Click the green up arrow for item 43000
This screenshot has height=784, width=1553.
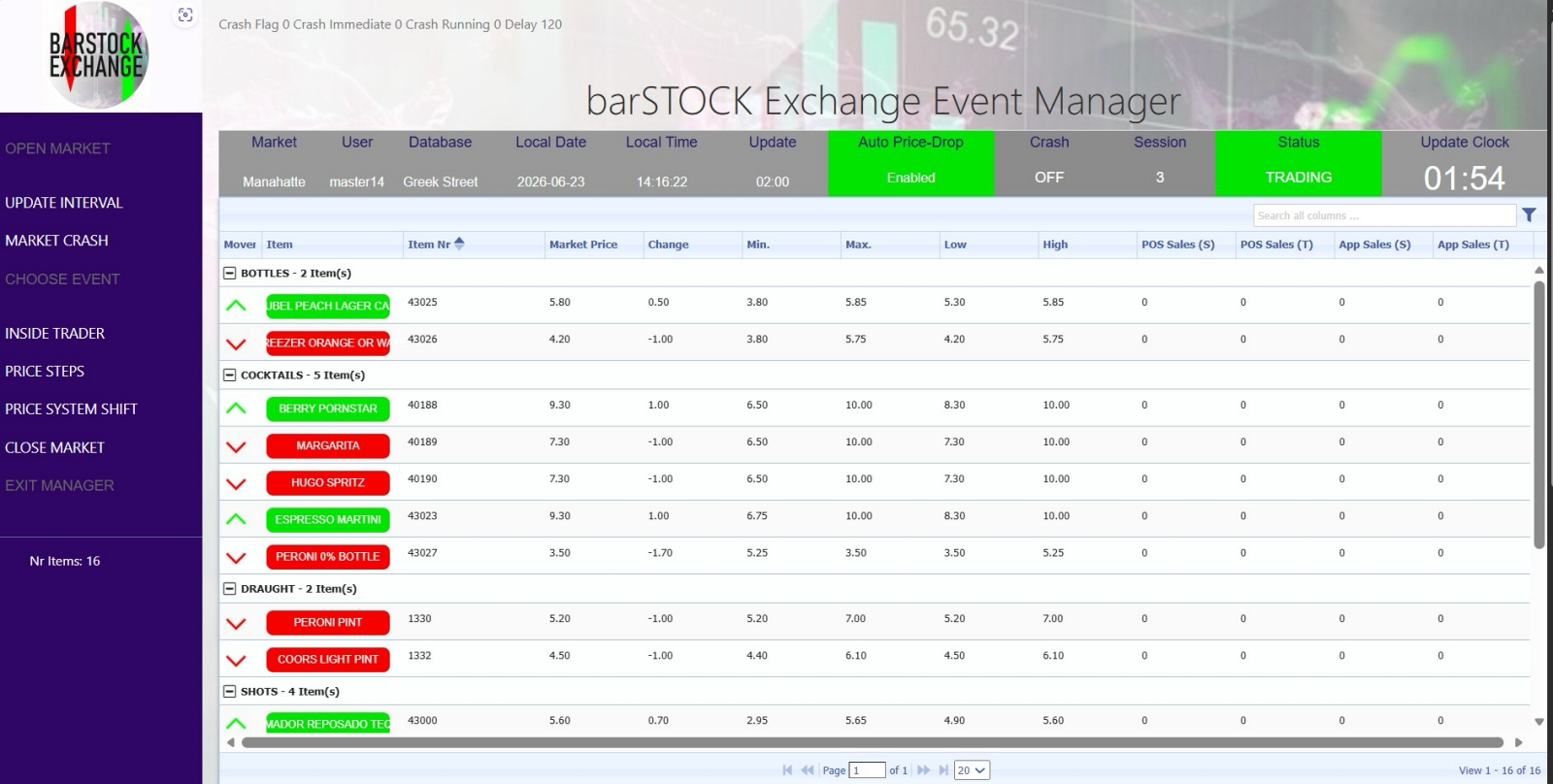click(x=236, y=724)
